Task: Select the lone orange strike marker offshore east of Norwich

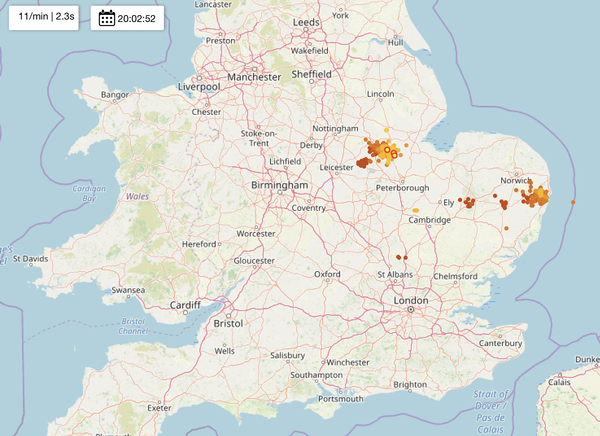Action: click(x=573, y=202)
